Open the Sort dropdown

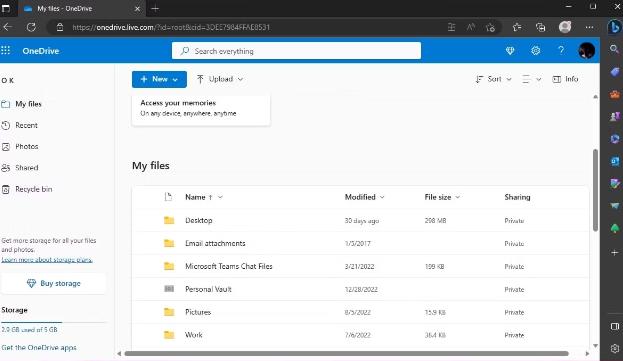point(493,79)
